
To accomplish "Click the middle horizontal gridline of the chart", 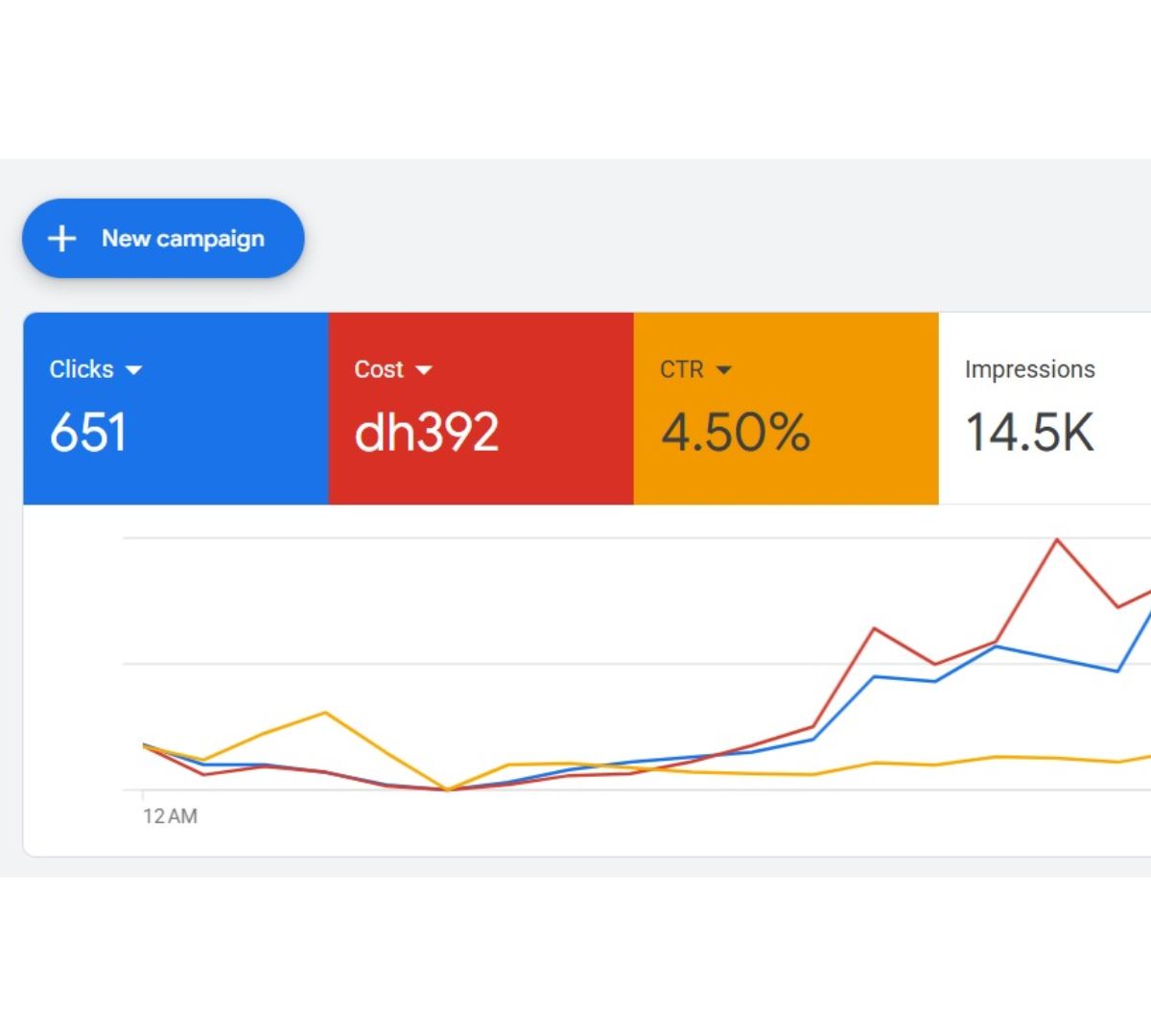I will point(480,664).
